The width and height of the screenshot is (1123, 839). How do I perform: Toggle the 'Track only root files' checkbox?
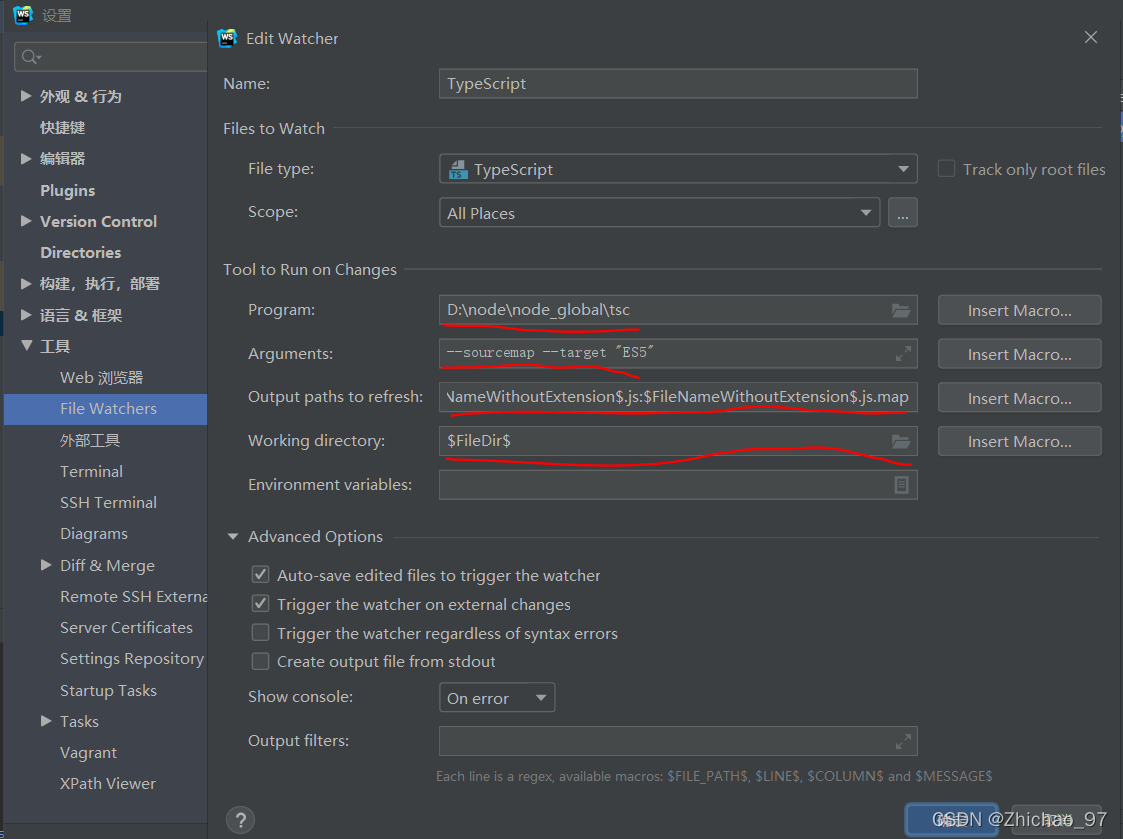[x=946, y=168]
